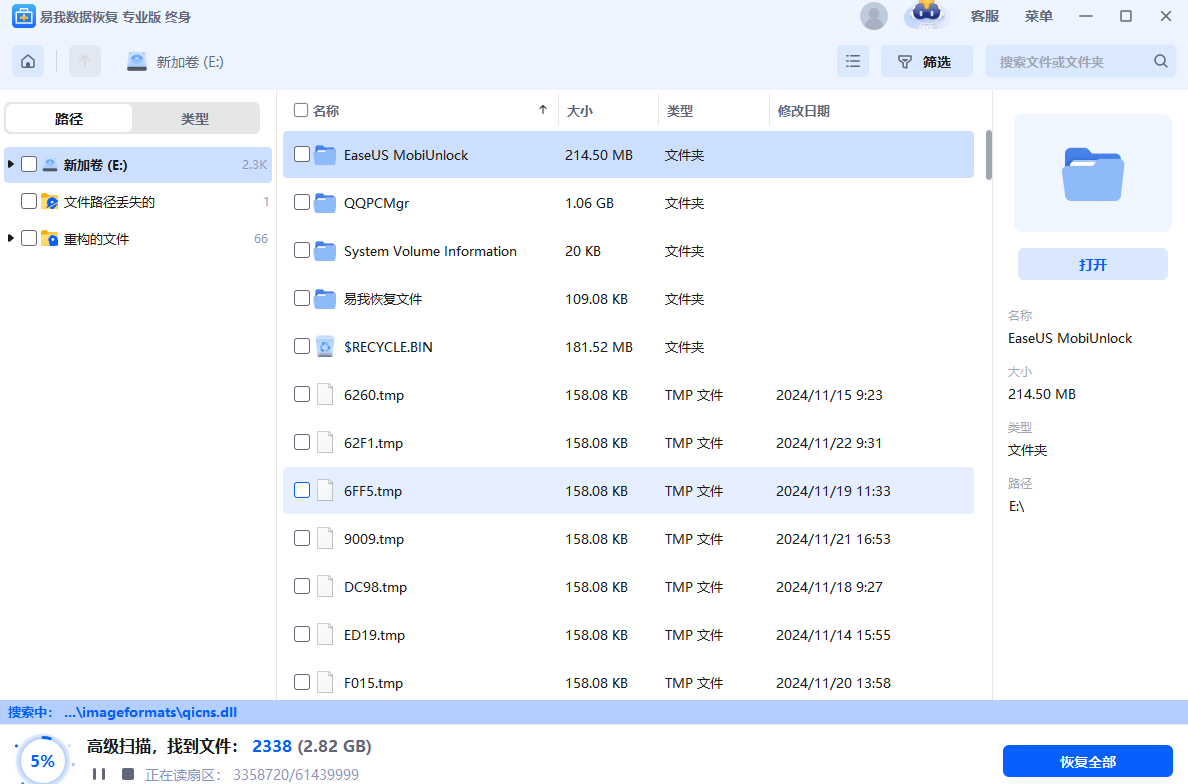Click the file list vertical scrollbar
Viewport: 1188px width, 784px height.
(x=988, y=155)
